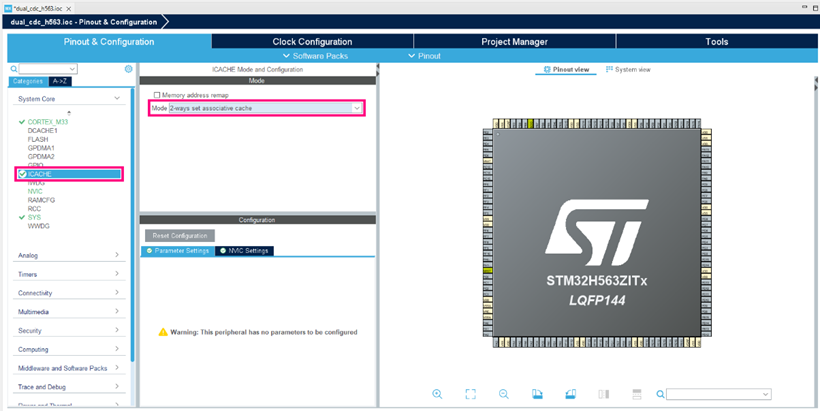Select the Categories tab
The width and height of the screenshot is (820, 411).
[28, 82]
